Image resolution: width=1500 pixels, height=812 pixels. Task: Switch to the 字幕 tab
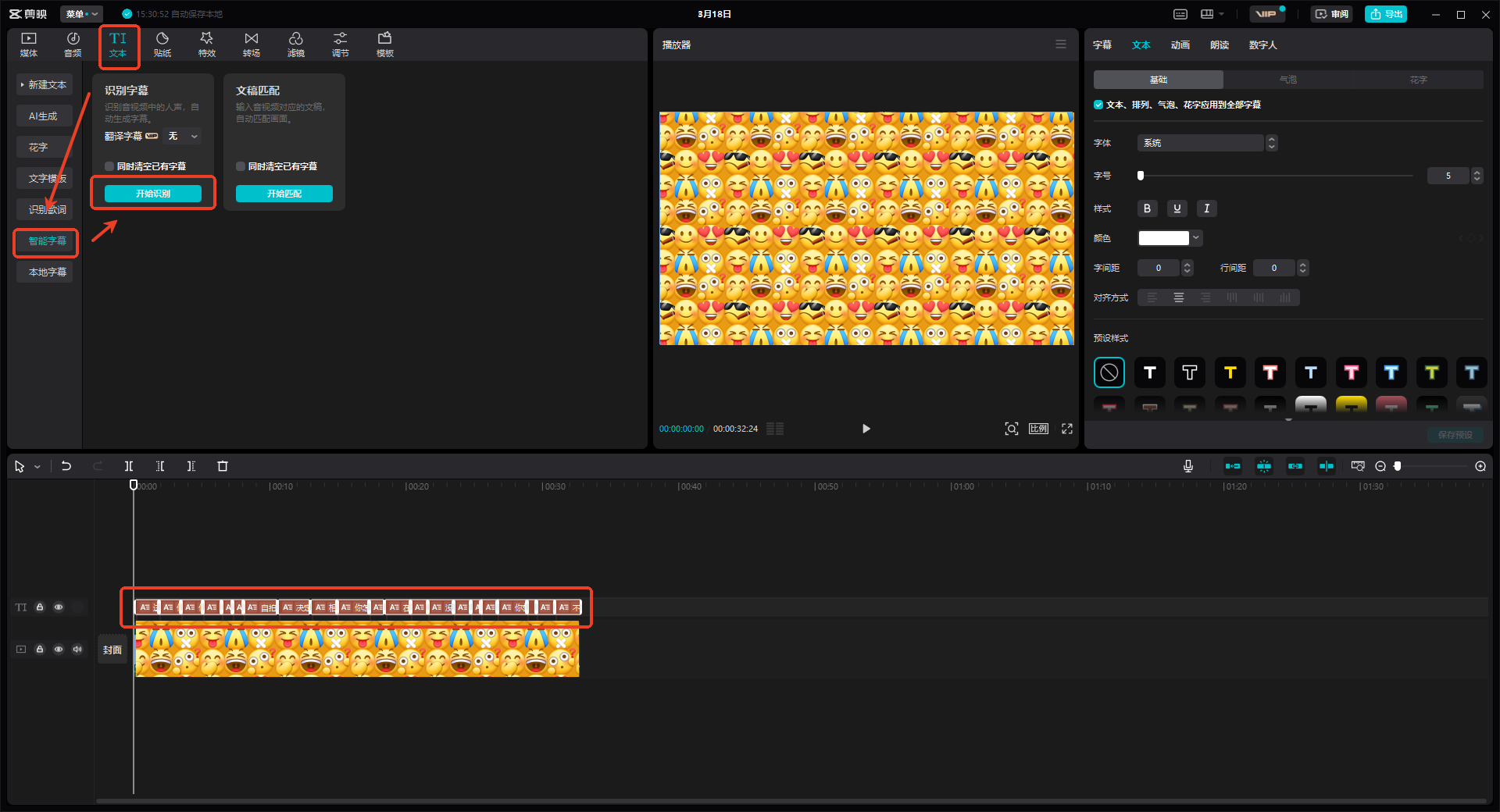[1102, 45]
